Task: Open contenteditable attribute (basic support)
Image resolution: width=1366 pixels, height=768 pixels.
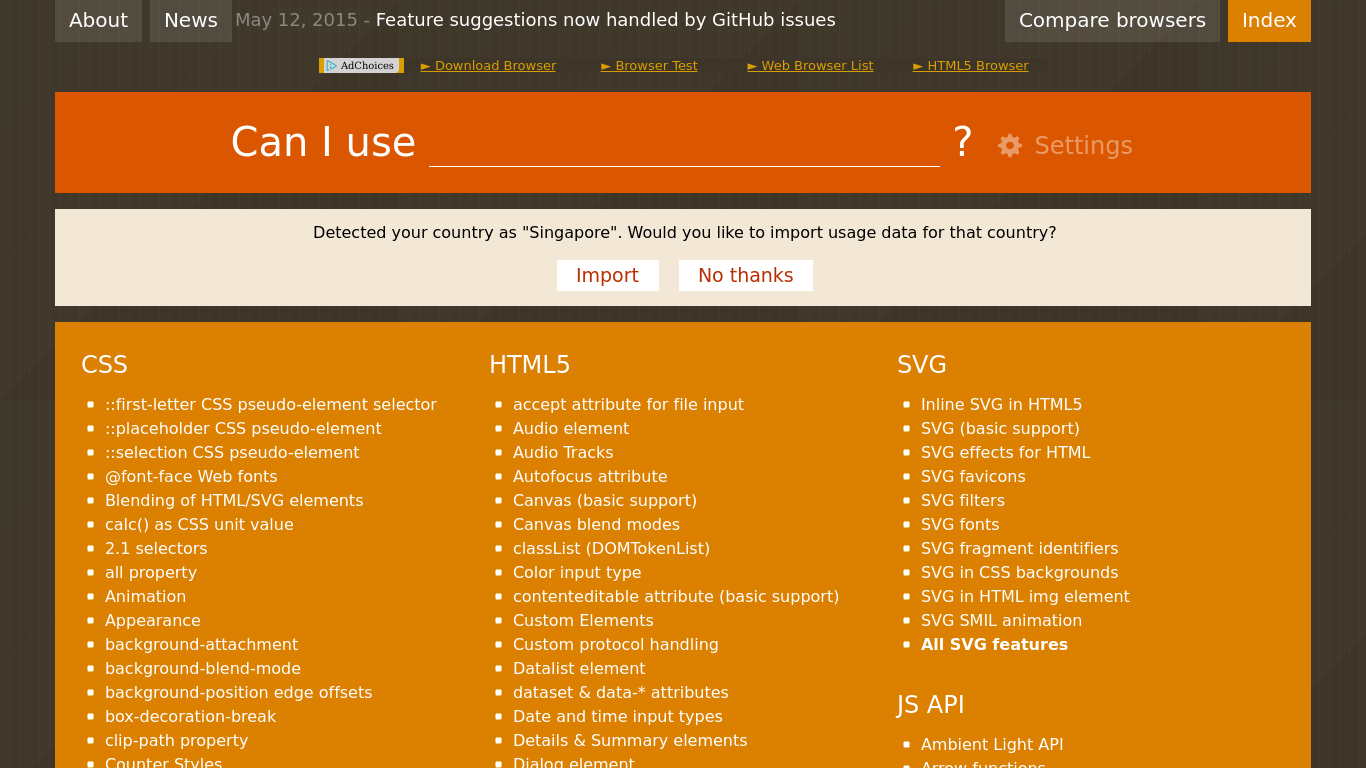Action: tap(676, 597)
